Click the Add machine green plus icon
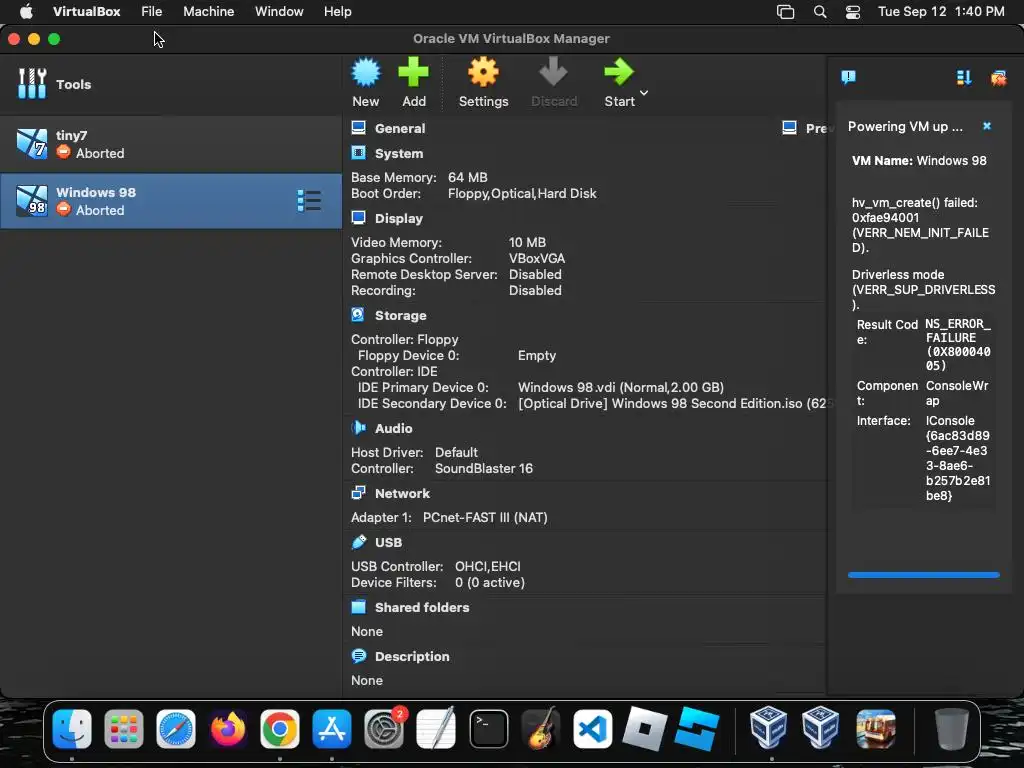The height and width of the screenshot is (768, 1024). [x=413, y=83]
